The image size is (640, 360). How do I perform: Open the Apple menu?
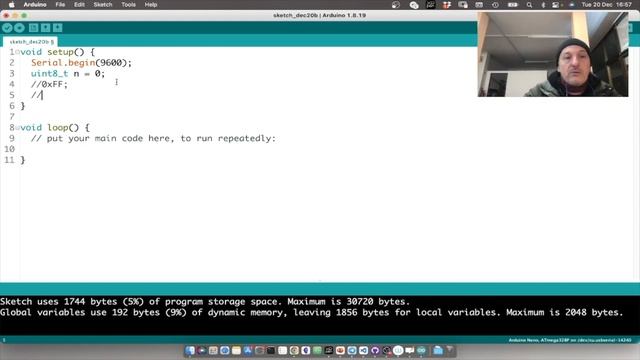point(11,4)
